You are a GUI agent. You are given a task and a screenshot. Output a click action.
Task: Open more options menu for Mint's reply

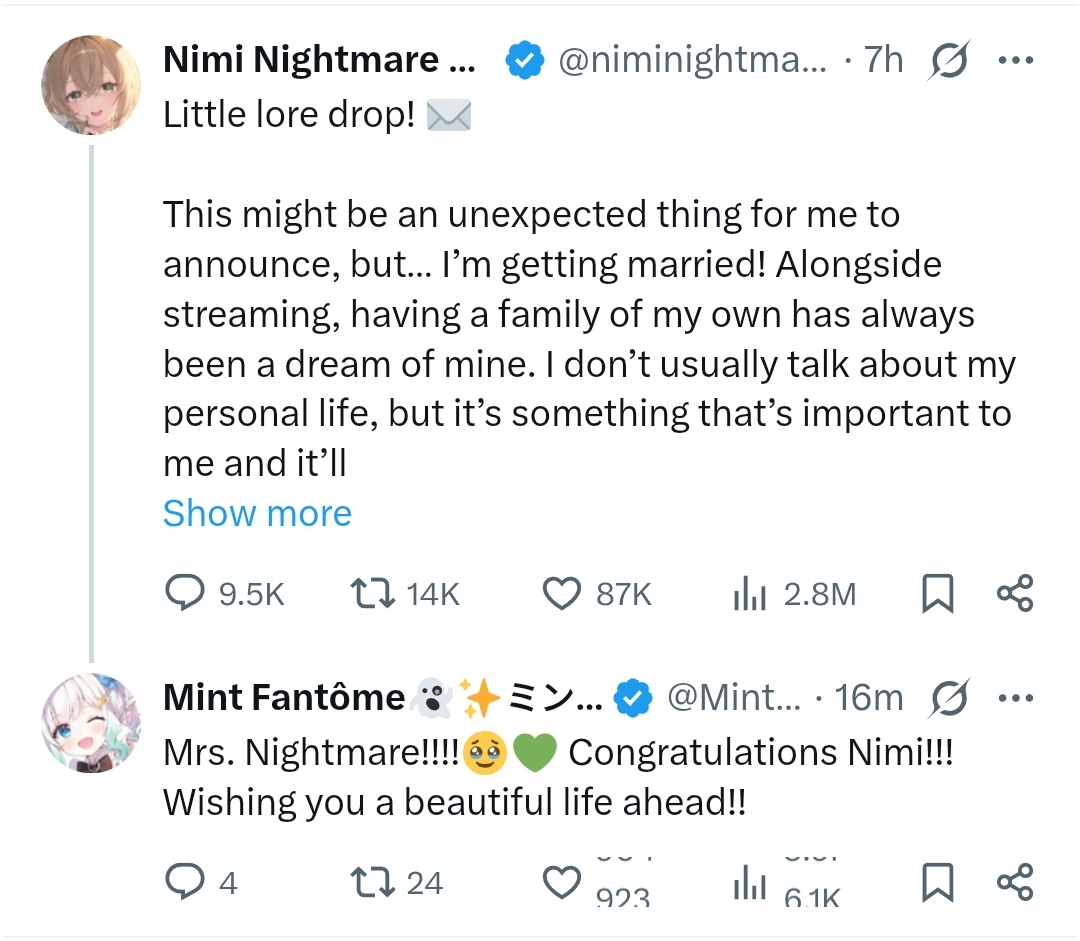coord(1015,697)
